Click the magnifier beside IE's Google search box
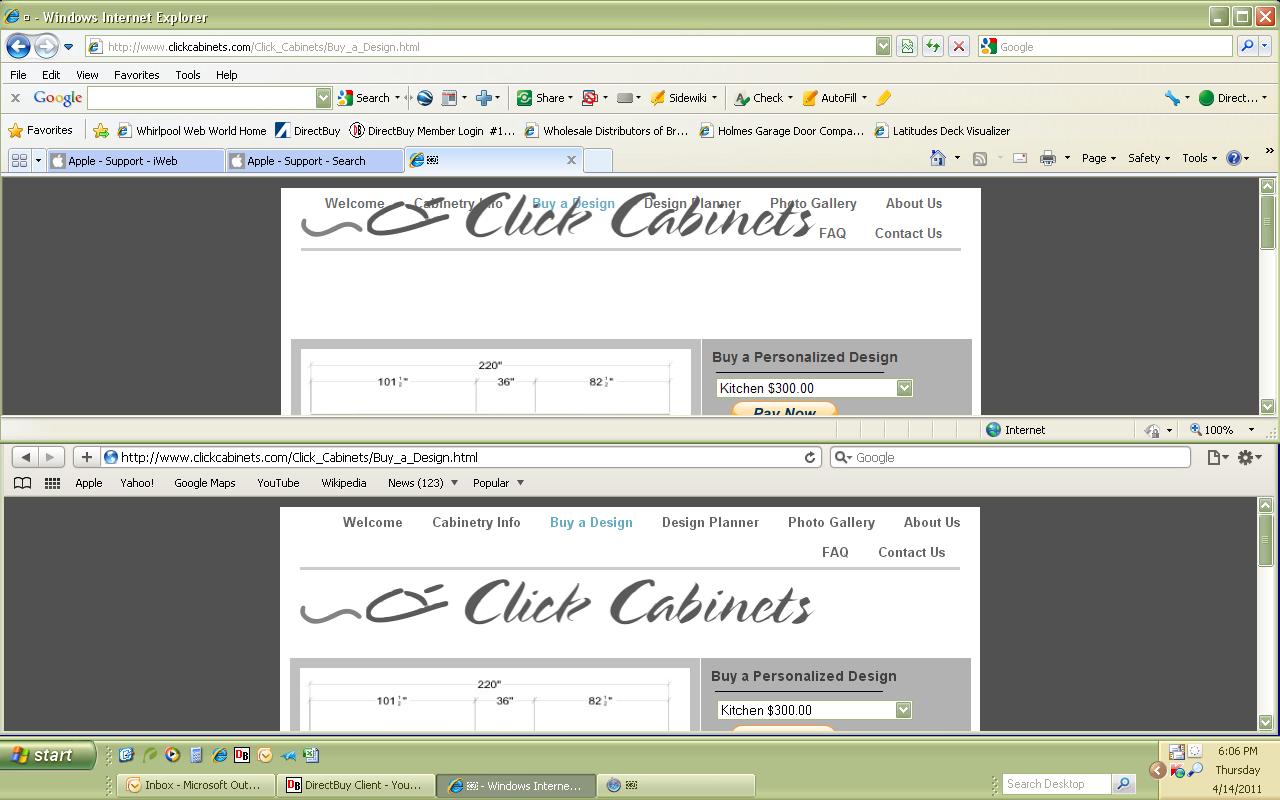The image size is (1280, 800). pyautogui.click(x=1247, y=46)
